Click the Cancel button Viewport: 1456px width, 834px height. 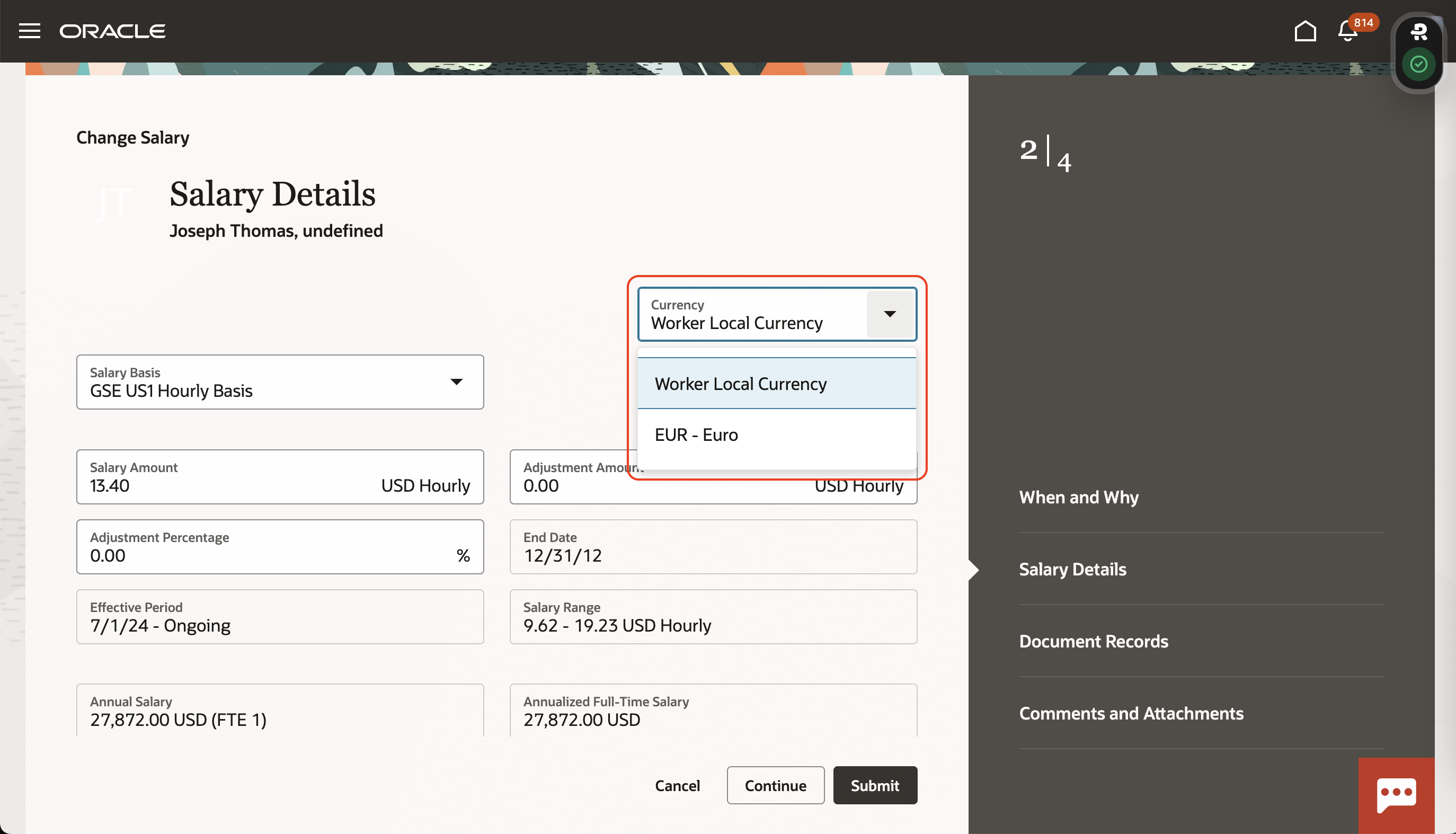(677, 785)
